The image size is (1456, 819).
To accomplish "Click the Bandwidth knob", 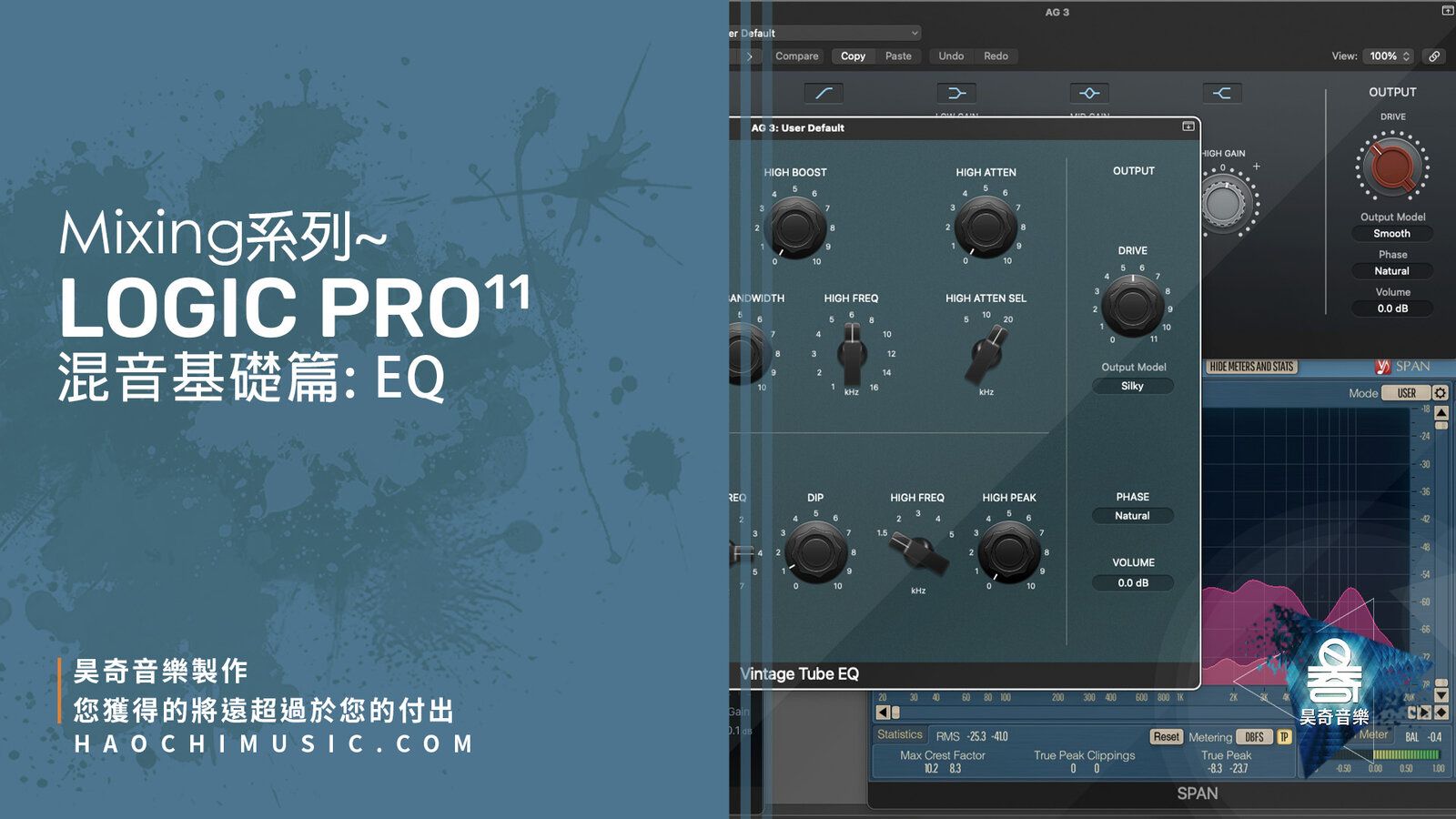I will click(747, 353).
